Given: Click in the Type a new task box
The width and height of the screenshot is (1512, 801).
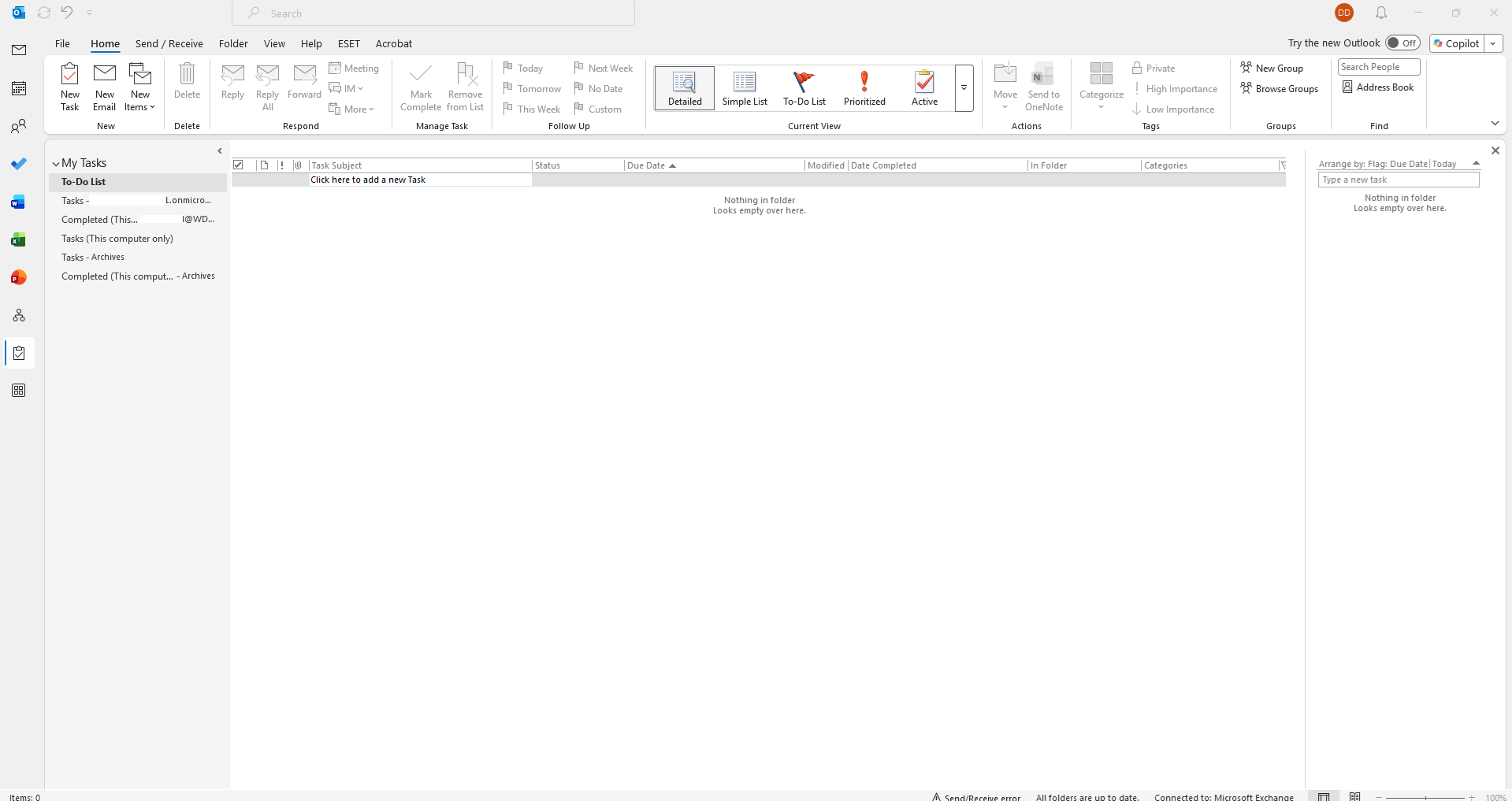Looking at the screenshot, I should coord(1399,180).
